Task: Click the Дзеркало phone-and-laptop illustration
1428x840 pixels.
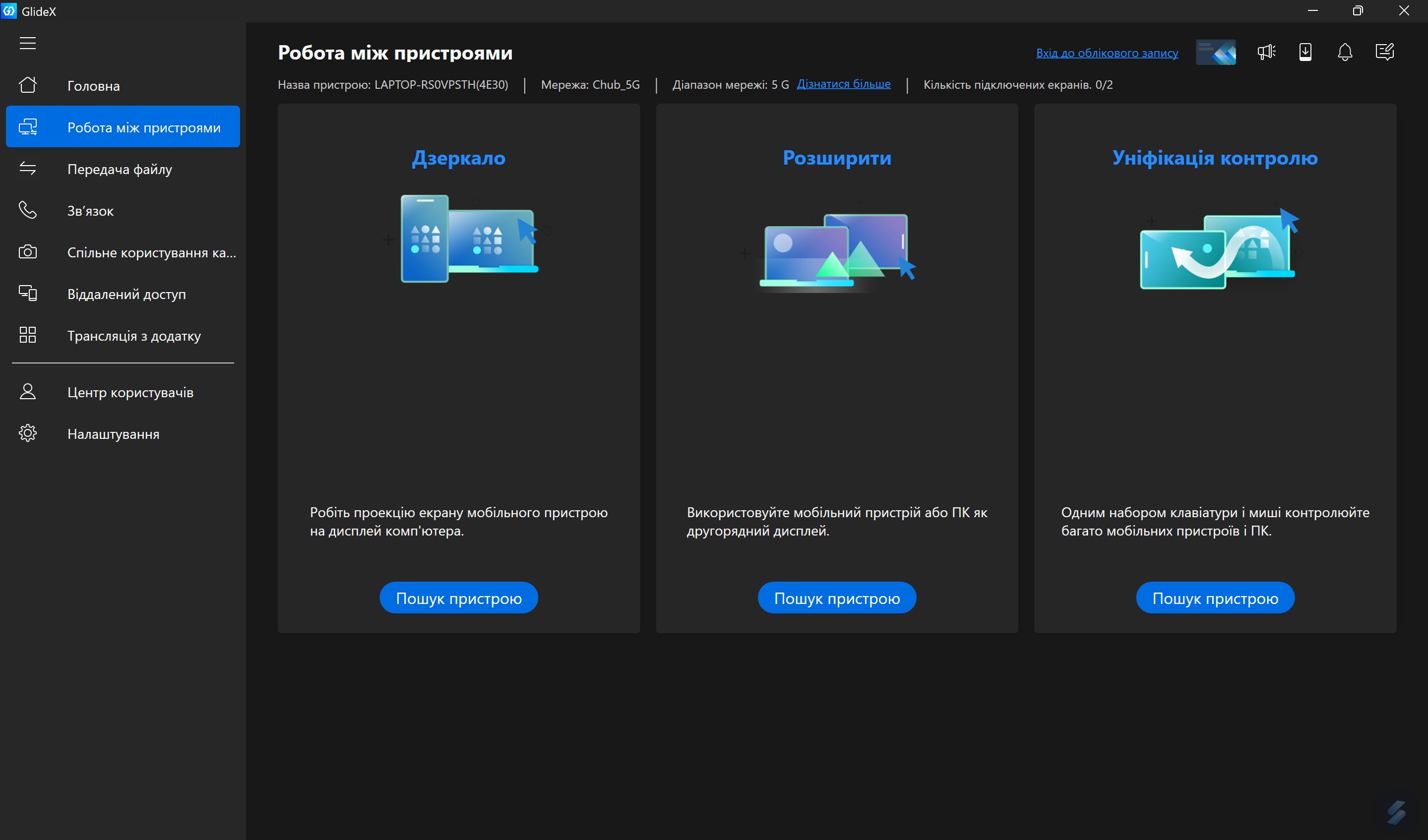Action: click(x=469, y=238)
